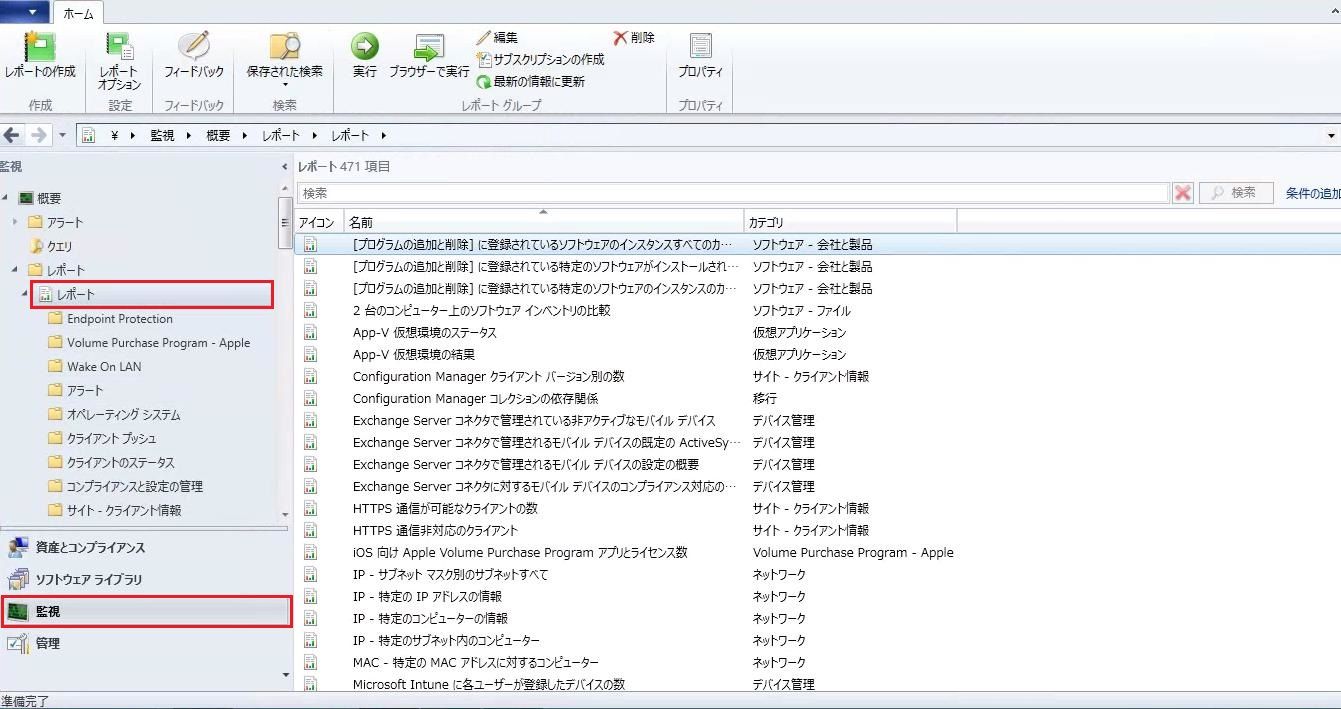The image size is (1341, 709).
Task: Click the workspace list bottom overflow arrow
Action: click(x=286, y=675)
